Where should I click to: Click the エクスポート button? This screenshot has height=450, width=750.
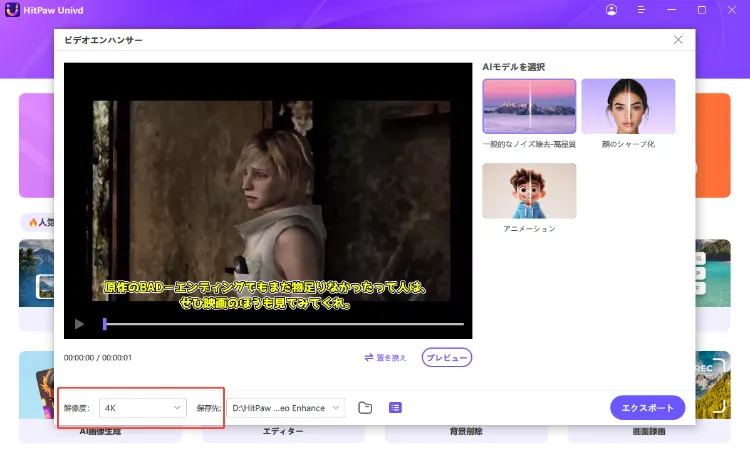pyautogui.click(x=647, y=407)
